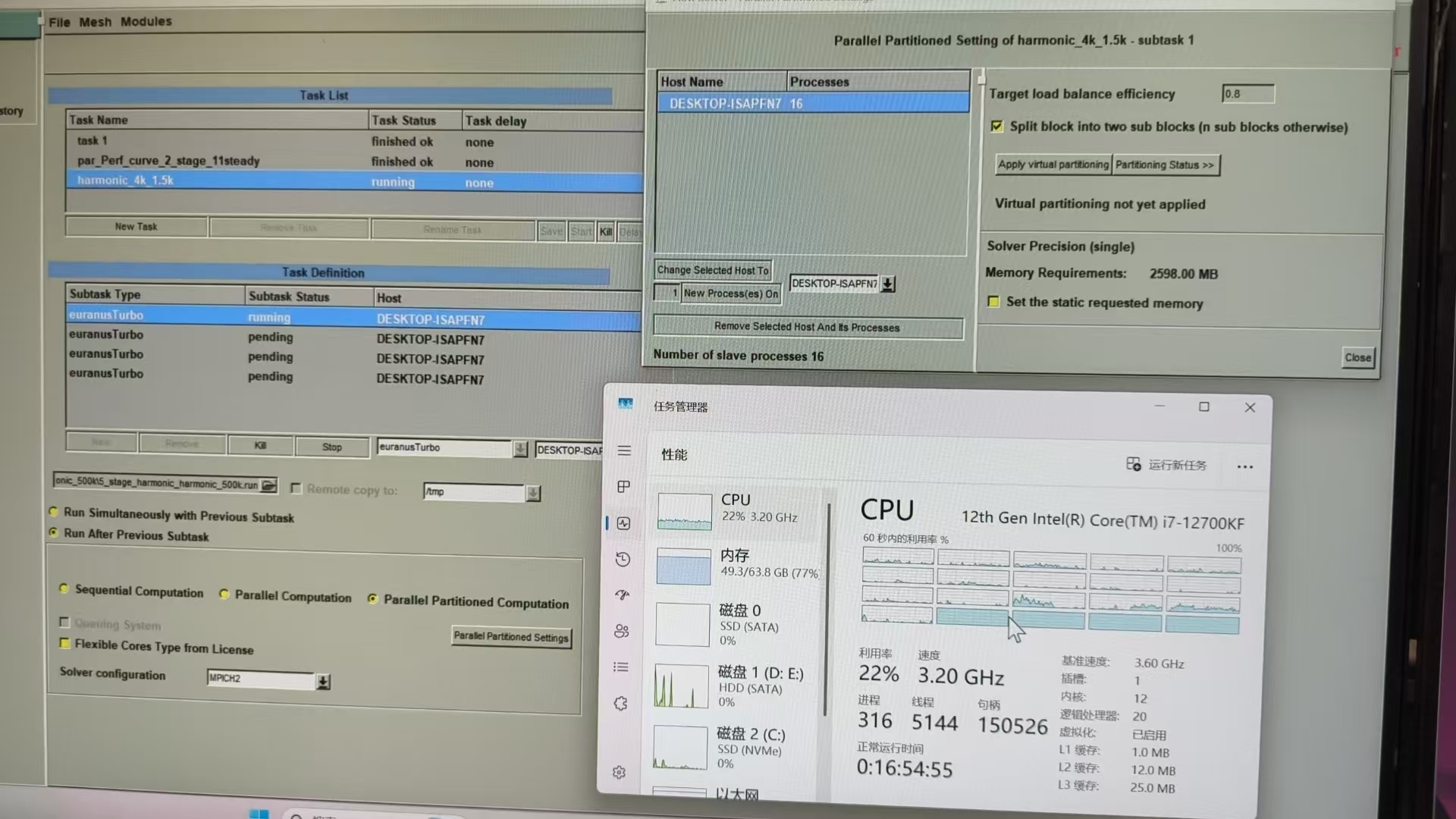Viewport: 1456px width, 819px height.
Task: Select DESKTOP-ISAPFN7 16 host row
Action: [x=813, y=103]
